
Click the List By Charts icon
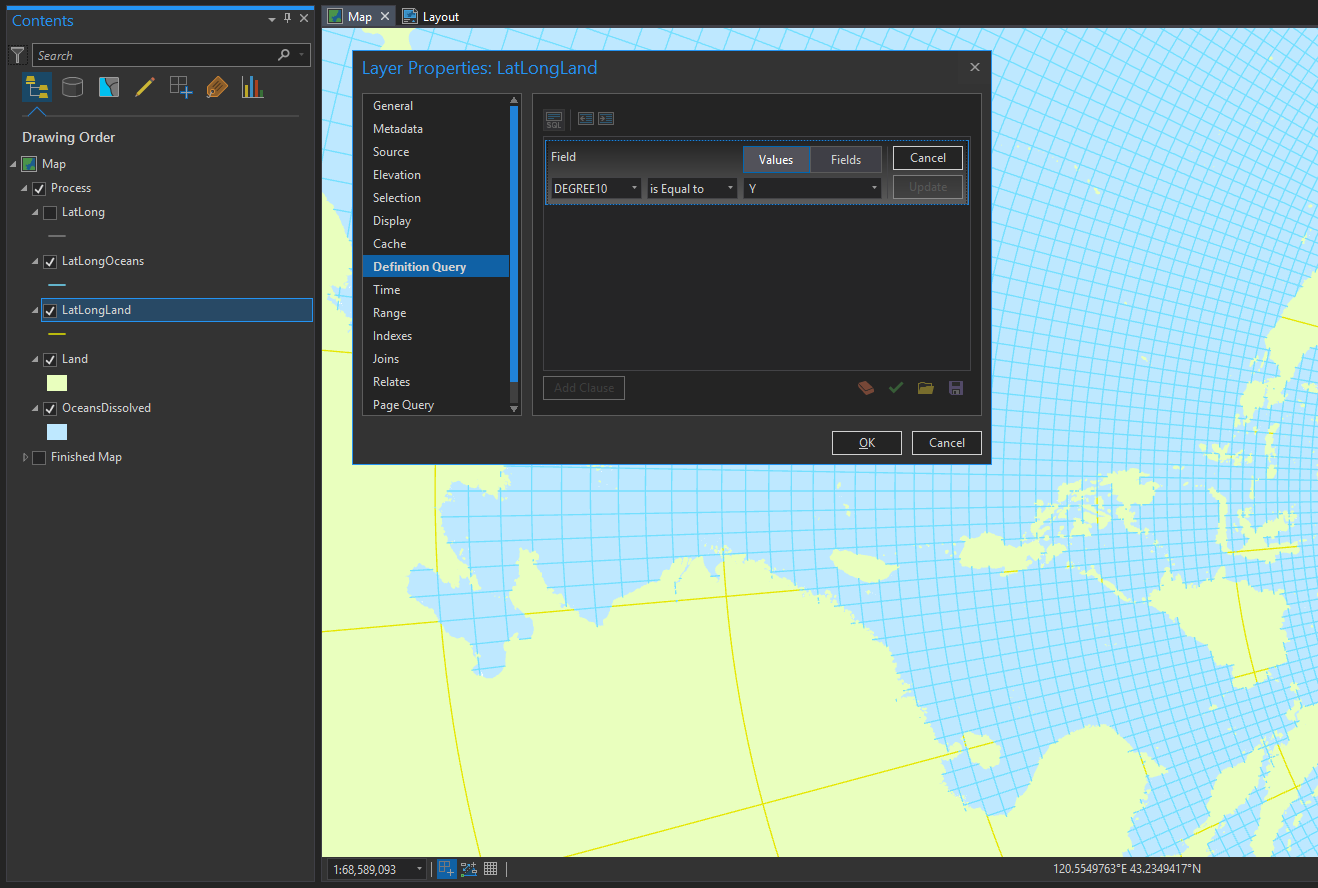tap(252, 87)
